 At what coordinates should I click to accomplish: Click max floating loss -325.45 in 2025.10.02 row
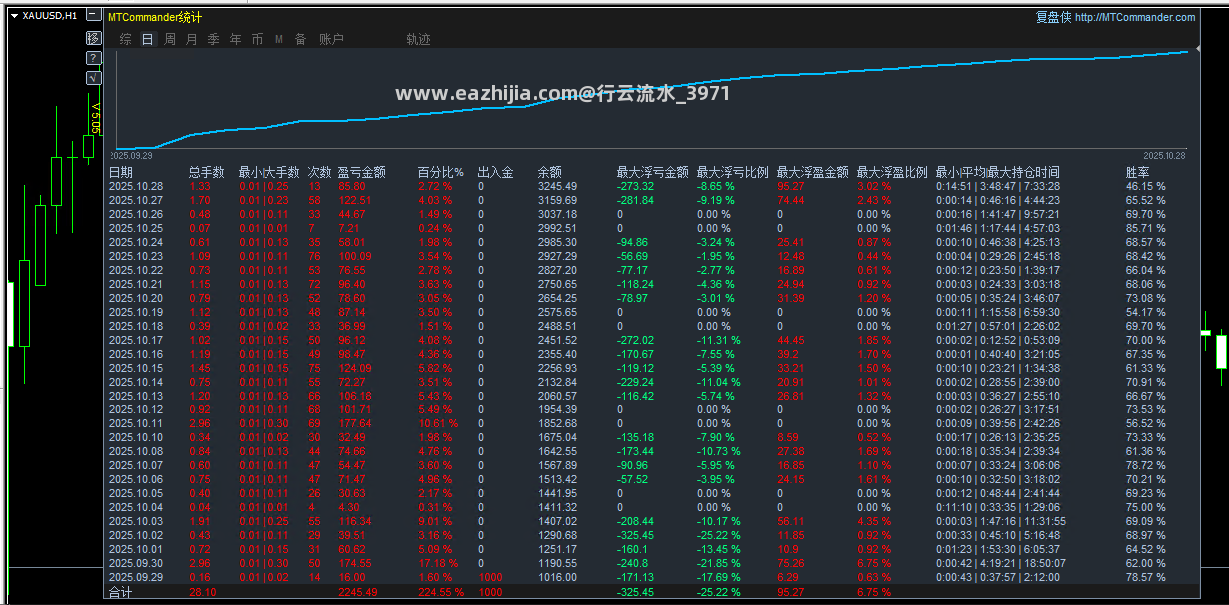pos(636,536)
